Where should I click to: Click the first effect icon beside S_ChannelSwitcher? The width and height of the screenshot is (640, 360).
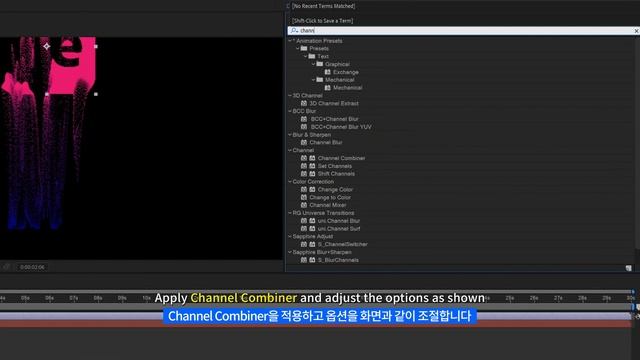(x=304, y=244)
